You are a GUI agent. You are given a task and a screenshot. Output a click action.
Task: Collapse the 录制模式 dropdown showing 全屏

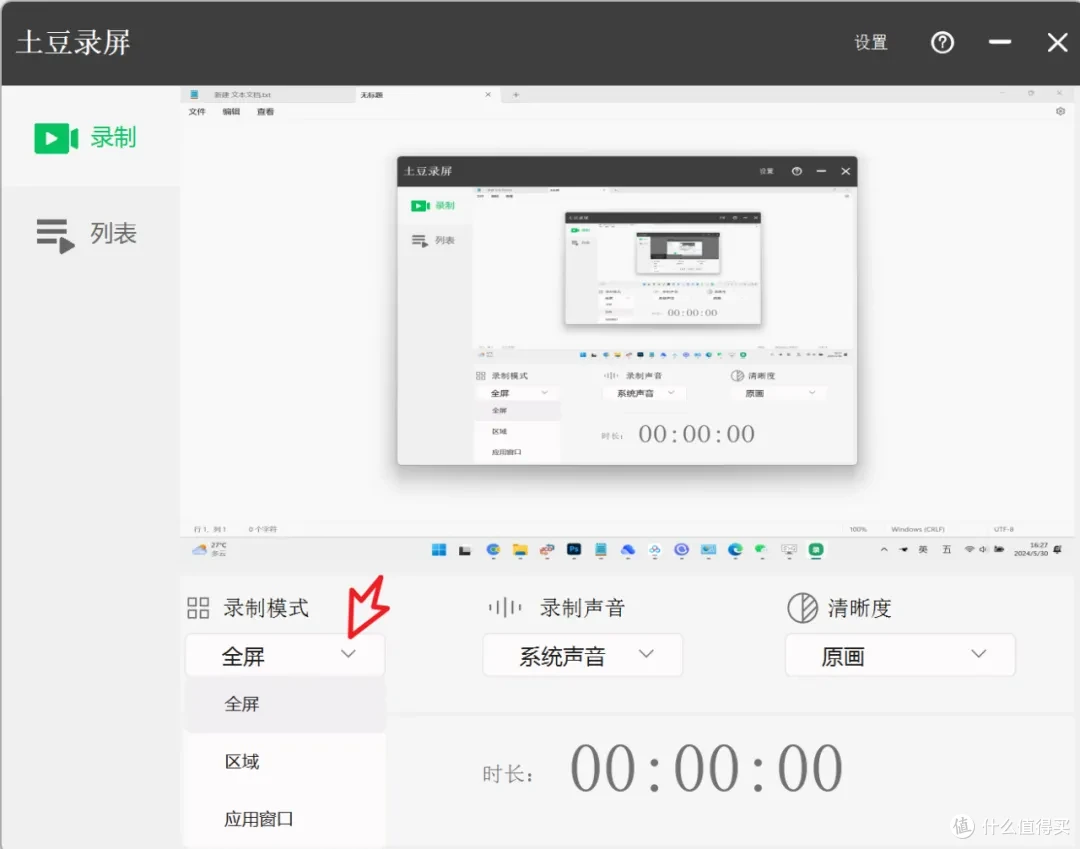tap(284, 656)
